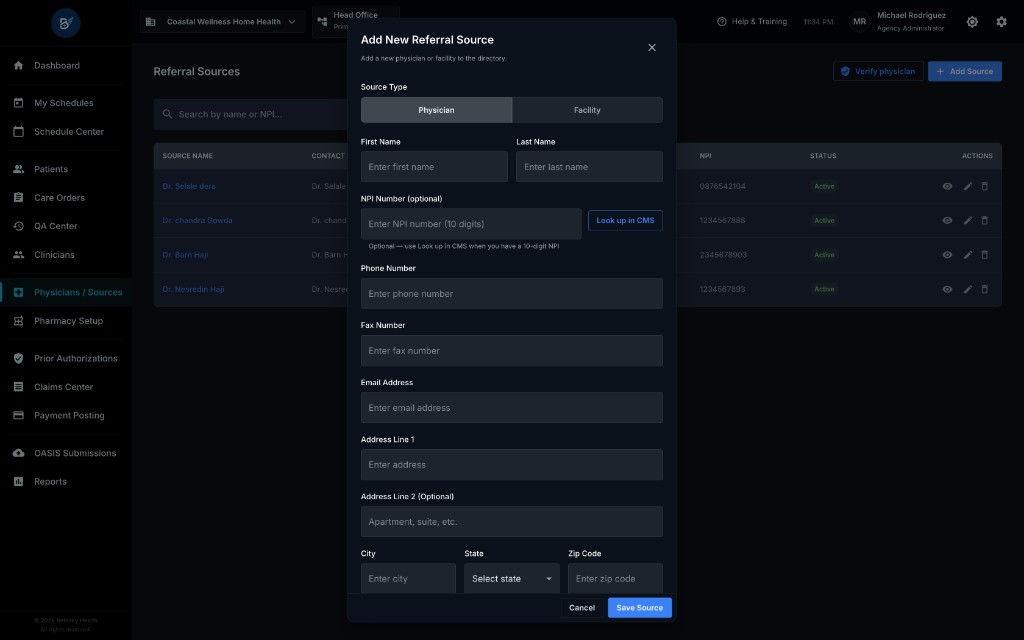Click the Verify physician button
The height and width of the screenshot is (640, 1024).
[x=878, y=71]
